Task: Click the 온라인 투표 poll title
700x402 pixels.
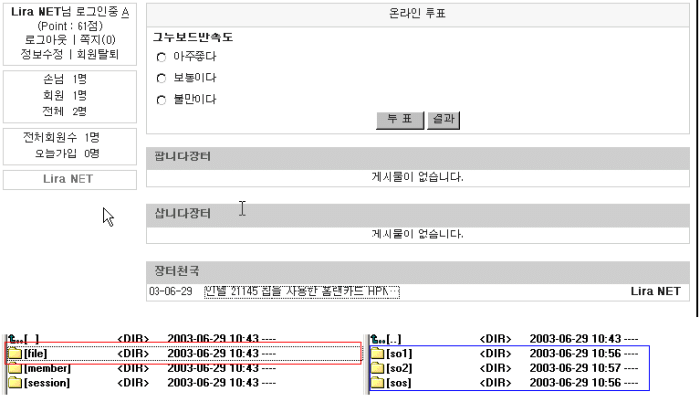Action: click(x=417, y=13)
